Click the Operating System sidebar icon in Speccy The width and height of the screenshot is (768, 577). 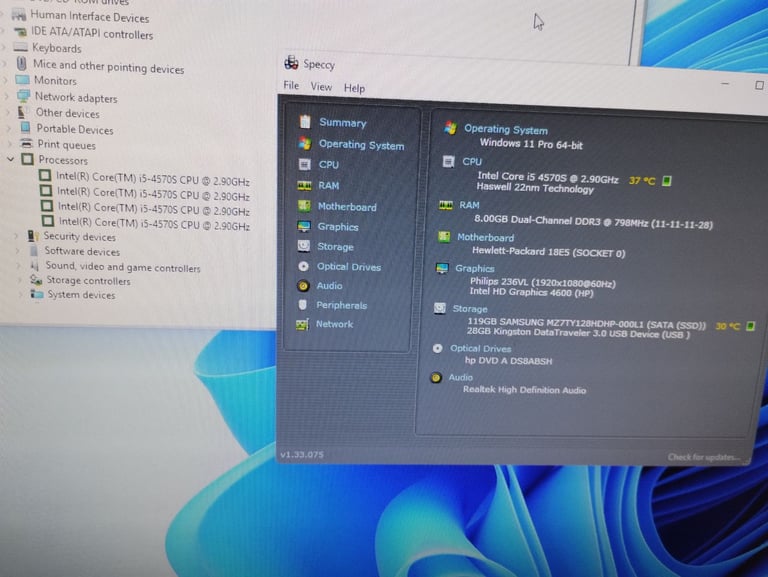[x=305, y=144]
